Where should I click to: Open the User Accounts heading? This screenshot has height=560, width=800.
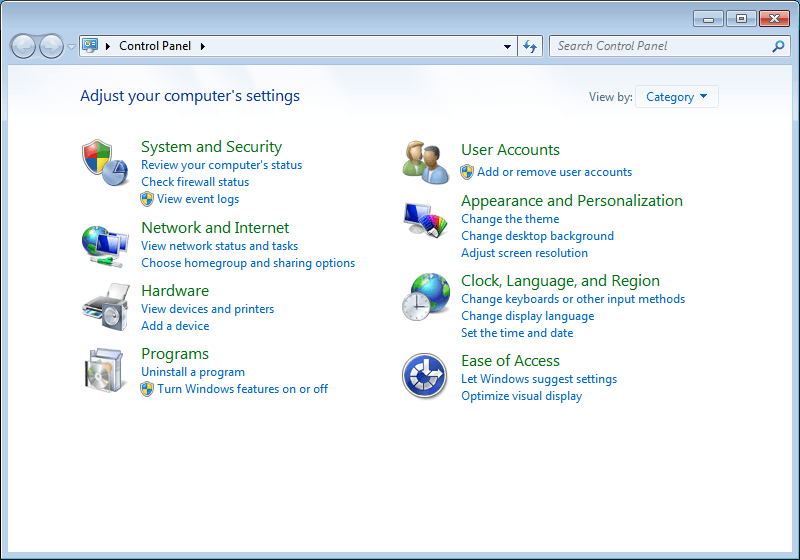[510, 150]
